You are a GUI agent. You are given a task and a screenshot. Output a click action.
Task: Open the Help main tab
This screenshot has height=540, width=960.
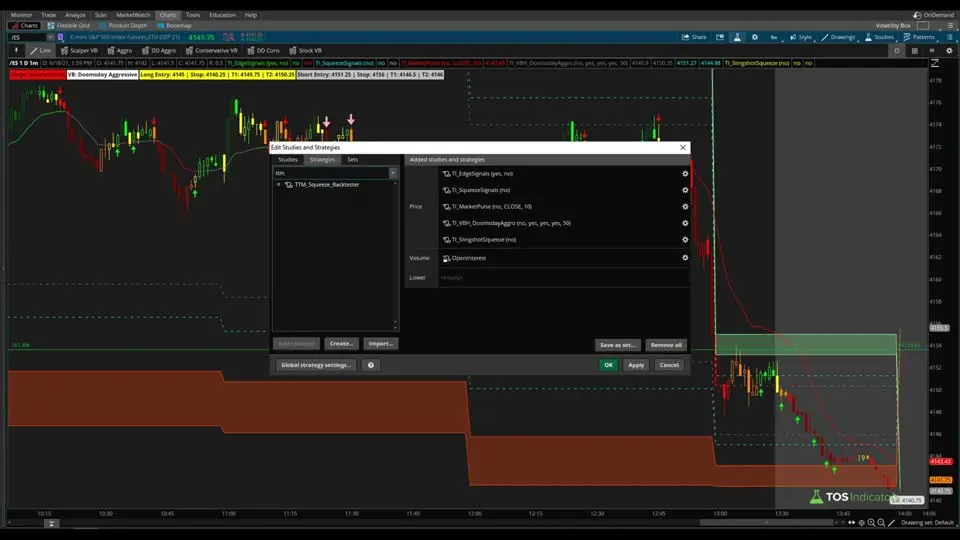pyautogui.click(x=251, y=15)
